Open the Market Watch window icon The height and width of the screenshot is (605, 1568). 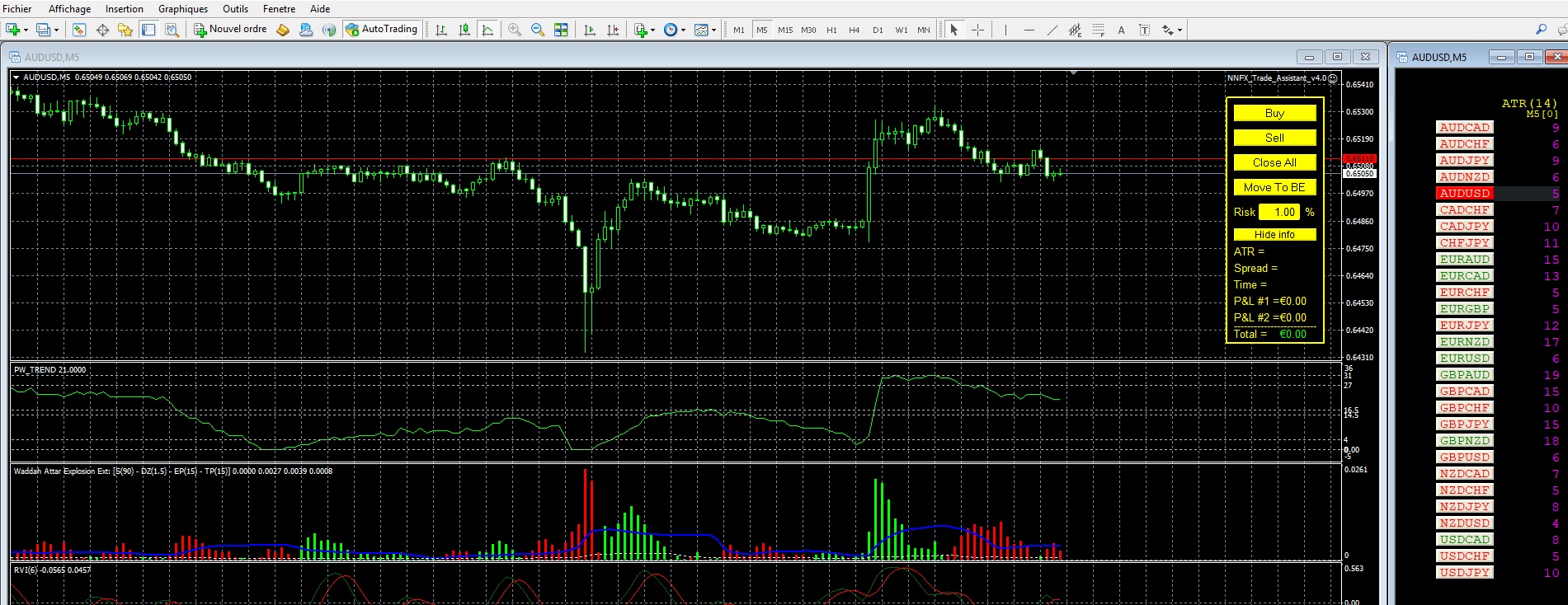79,30
